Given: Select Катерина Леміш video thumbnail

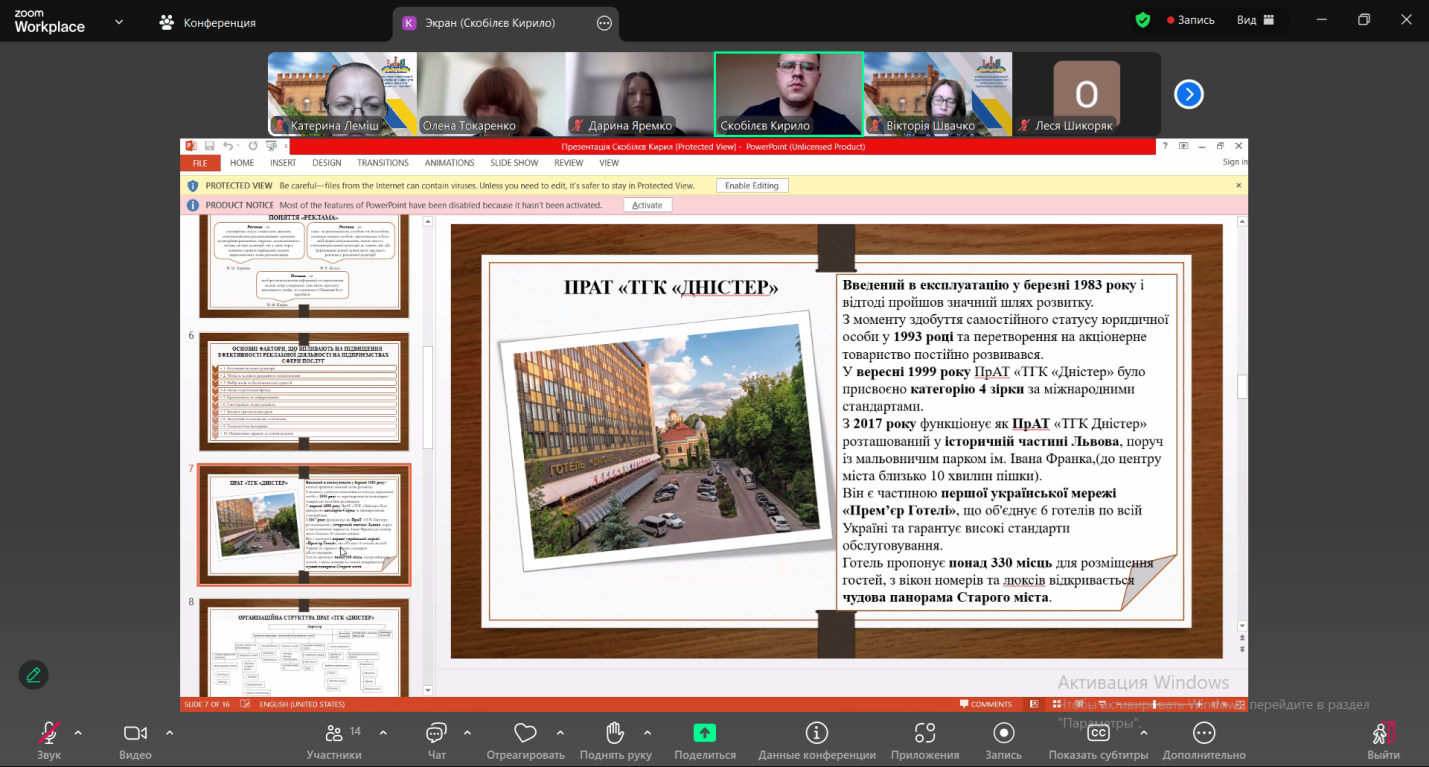Looking at the screenshot, I should click(342, 94).
